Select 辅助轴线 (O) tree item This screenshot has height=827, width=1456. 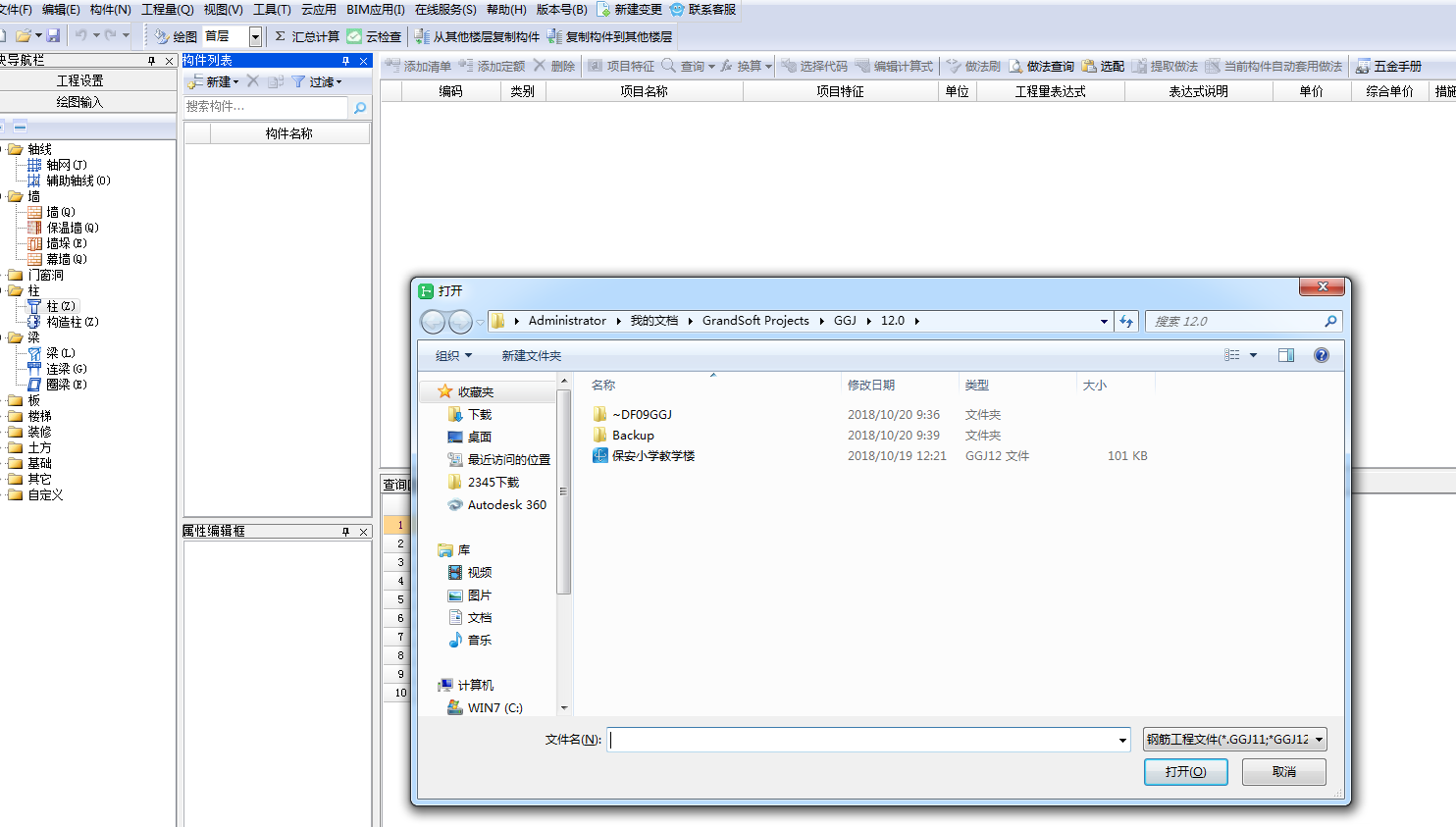pos(70,181)
